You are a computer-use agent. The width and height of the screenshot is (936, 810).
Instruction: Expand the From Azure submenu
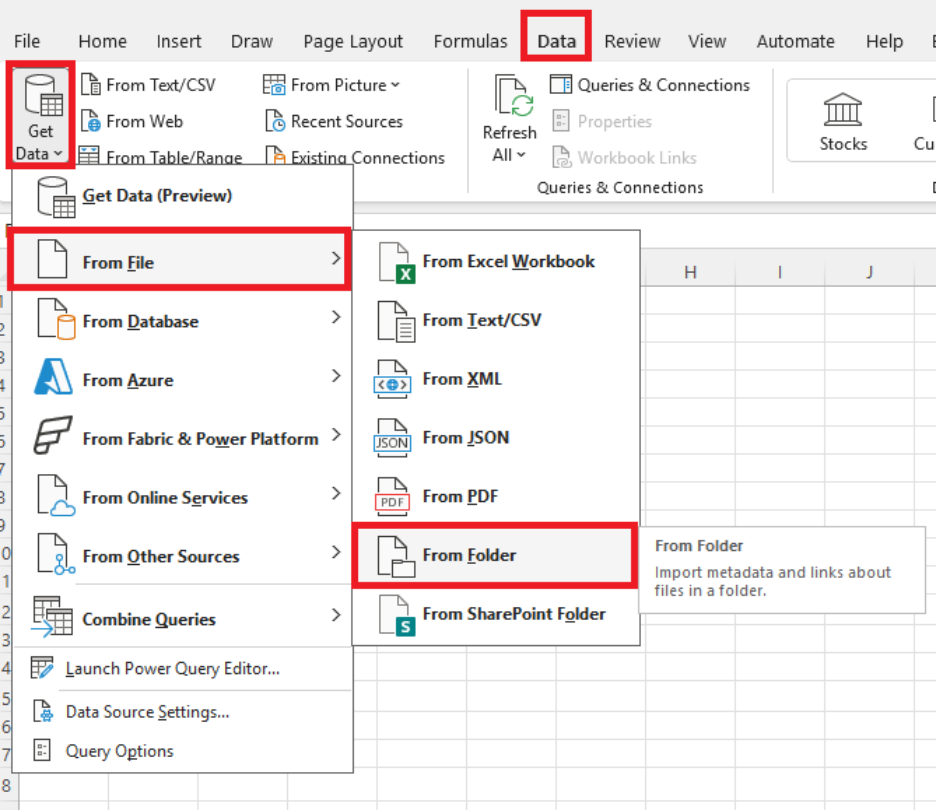(182, 380)
